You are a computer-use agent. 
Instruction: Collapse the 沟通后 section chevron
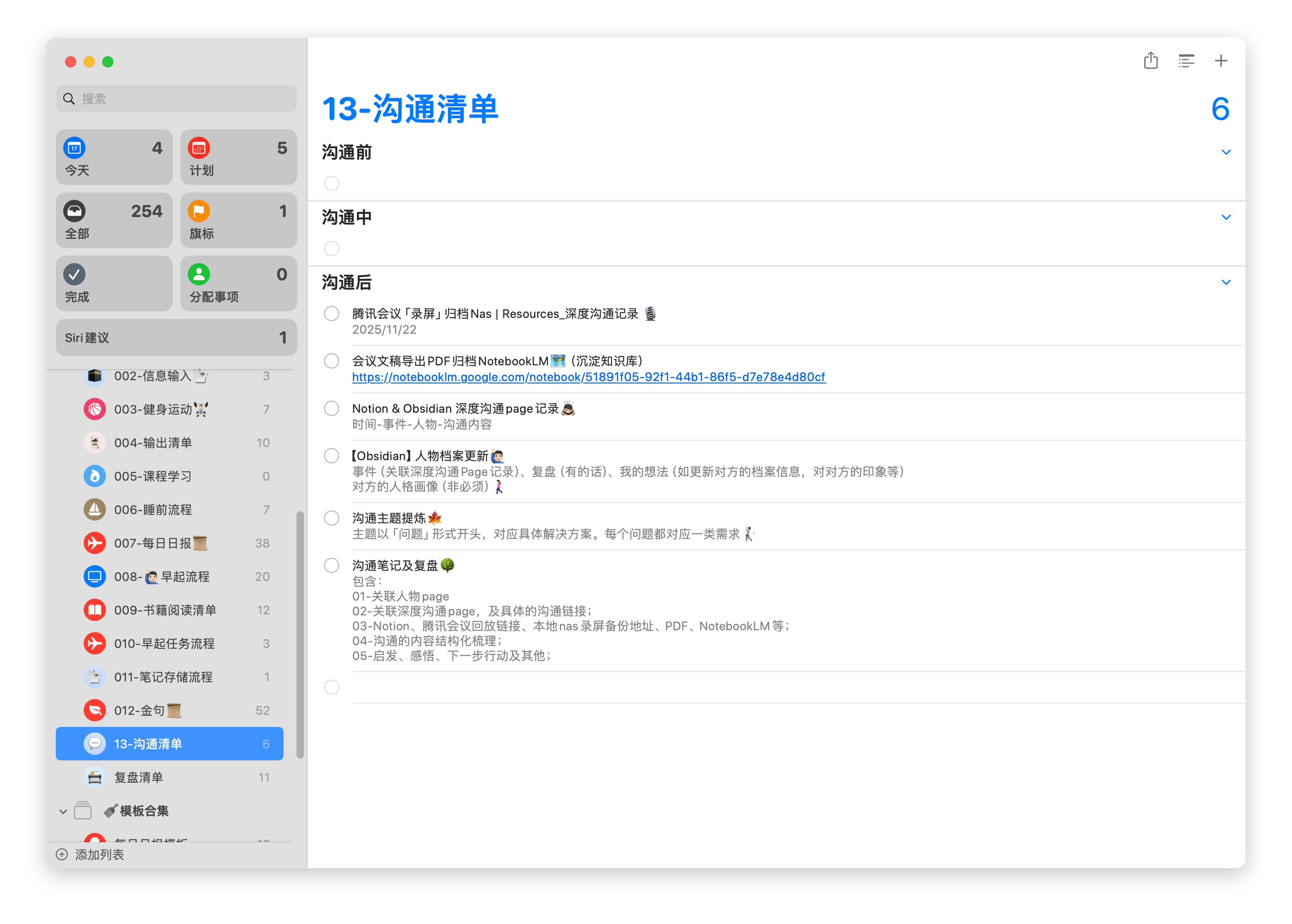point(1226,283)
